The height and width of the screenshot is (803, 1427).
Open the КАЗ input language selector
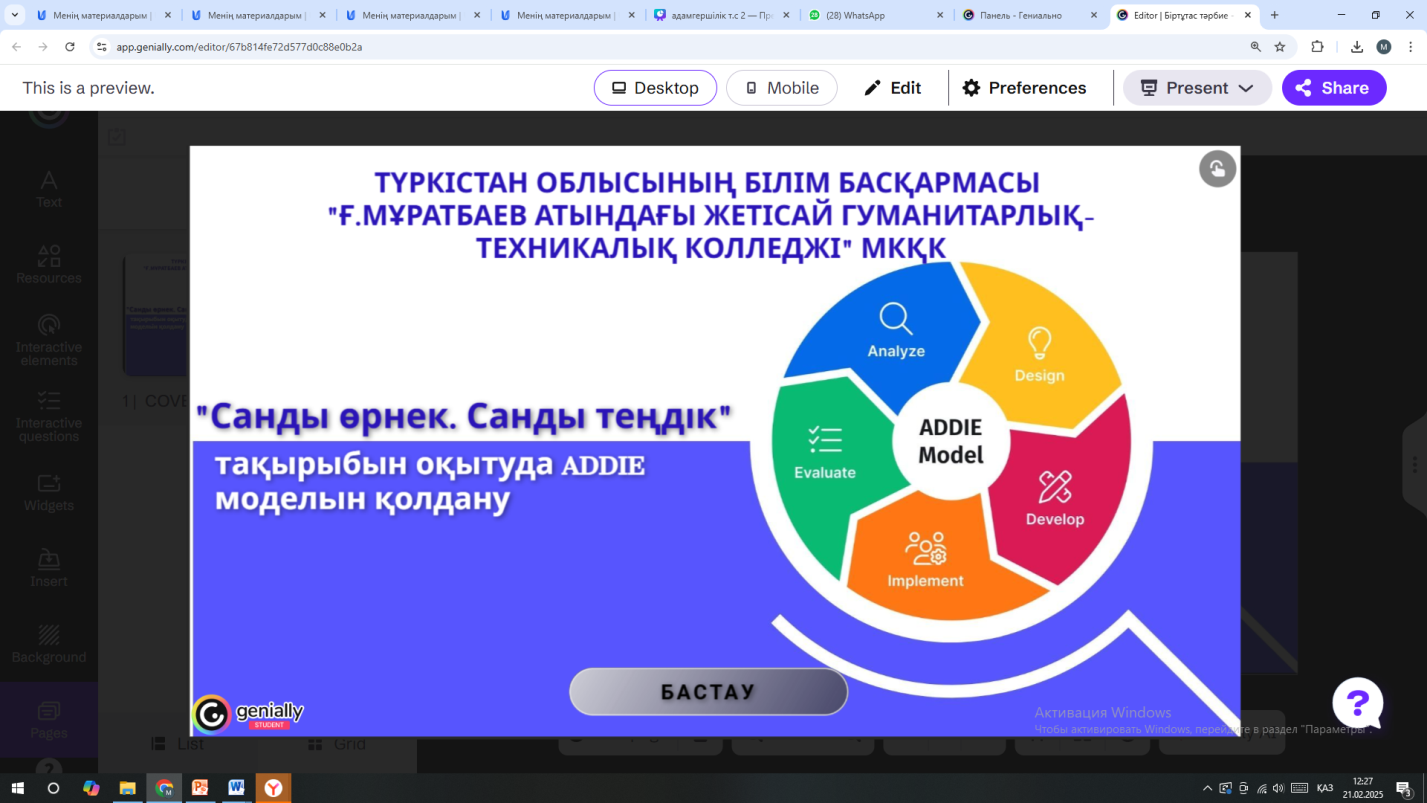[x=1325, y=788]
